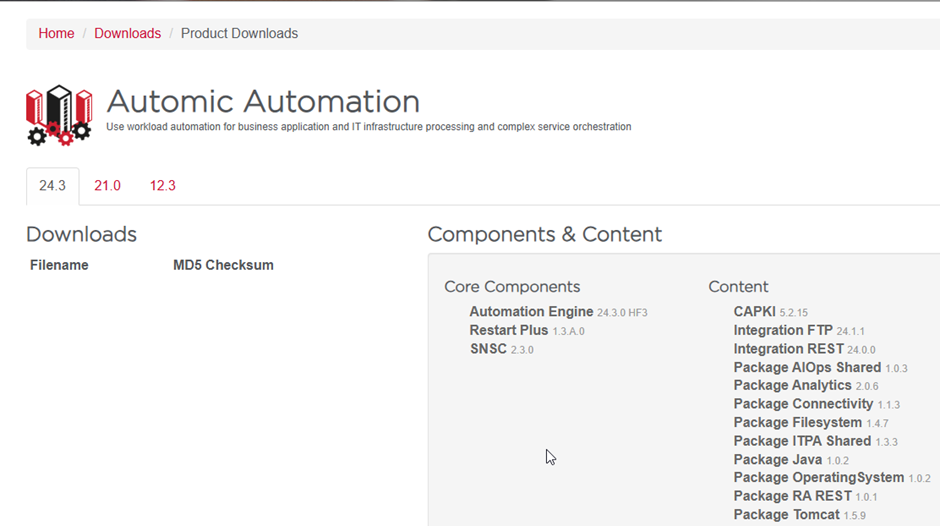Click the workload automation description text
Viewport: 940px width, 526px height.
click(x=369, y=127)
